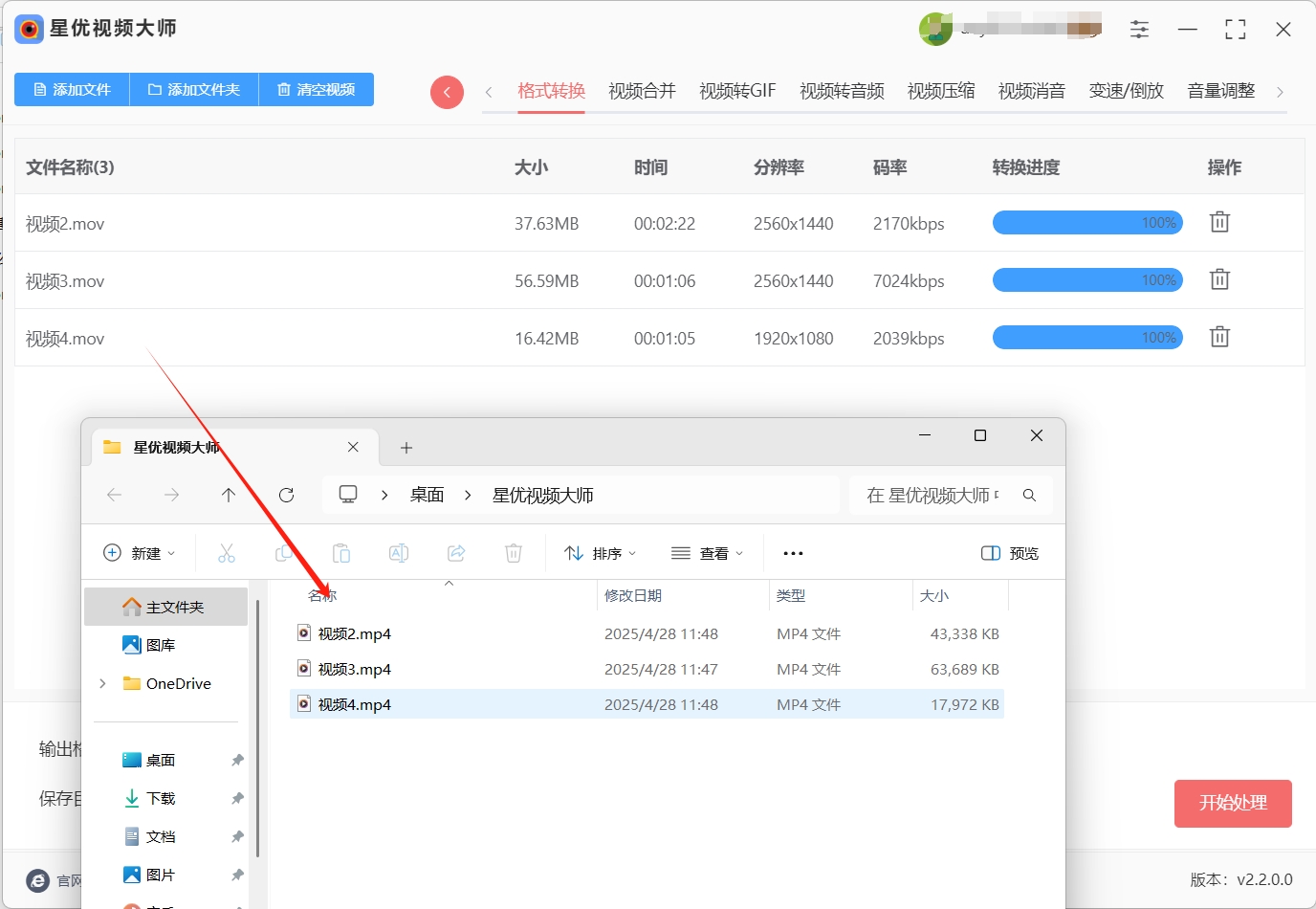
Task: Click the Copy icon in Explorer toolbar
Action: 284,553
